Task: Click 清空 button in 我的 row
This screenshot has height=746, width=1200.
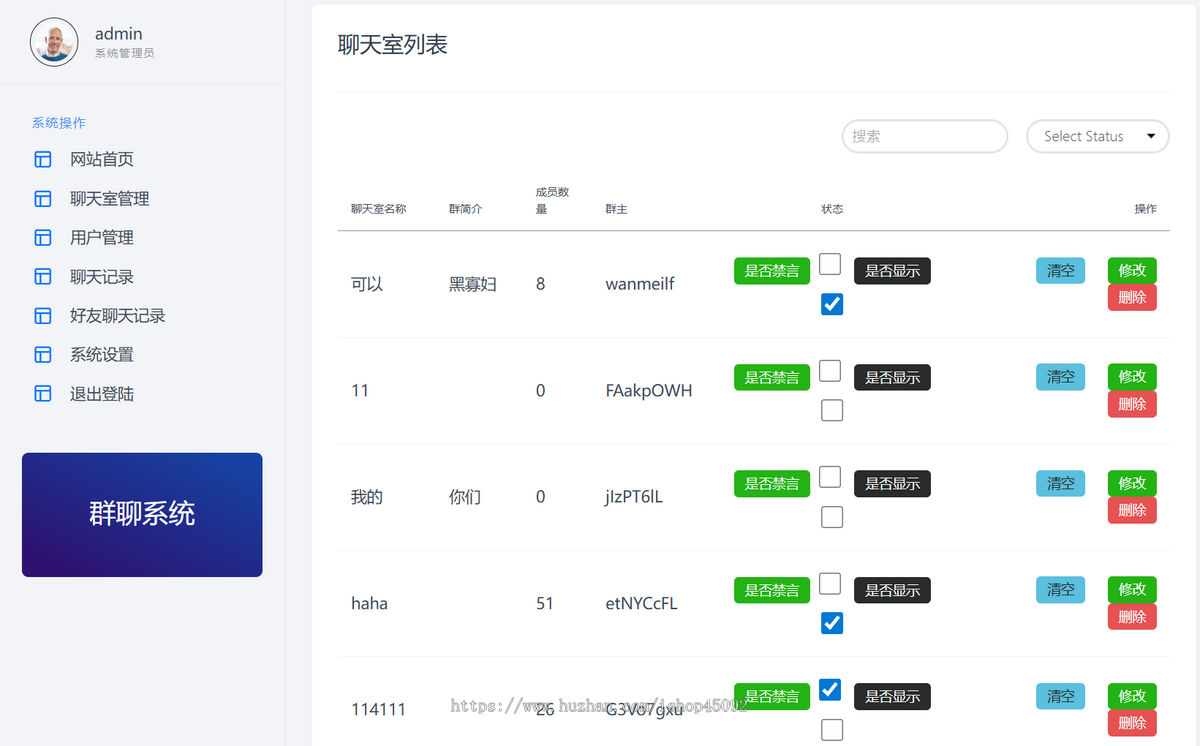Action: click(x=1060, y=484)
